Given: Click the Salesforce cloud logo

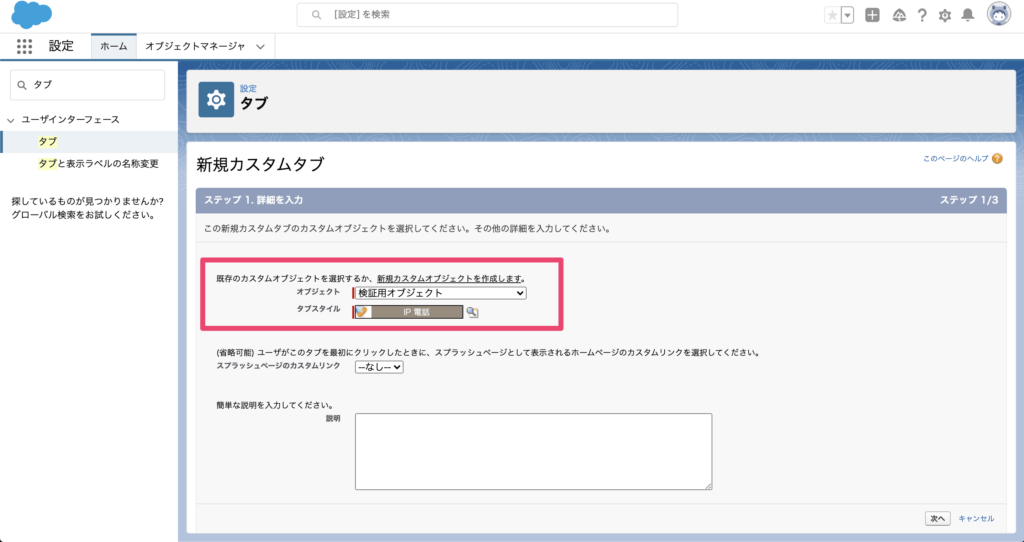Looking at the screenshot, I should pyautogui.click(x=32, y=15).
